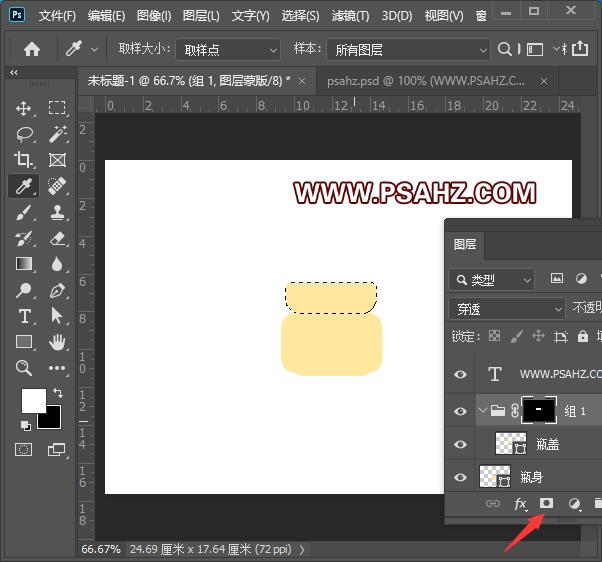Viewport: 602px width, 562px height.
Task: Click the link layers icon
Action: (x=493, y=503)
